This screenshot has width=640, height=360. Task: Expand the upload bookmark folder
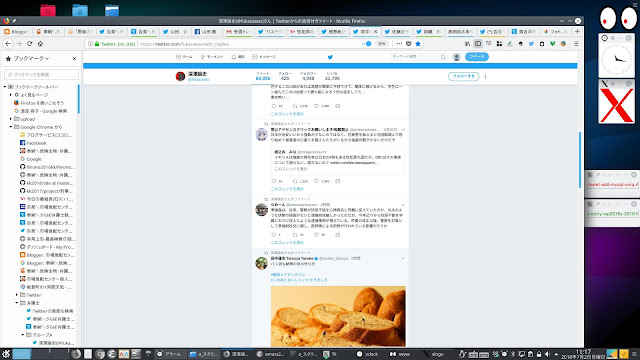tap(11, 119)
